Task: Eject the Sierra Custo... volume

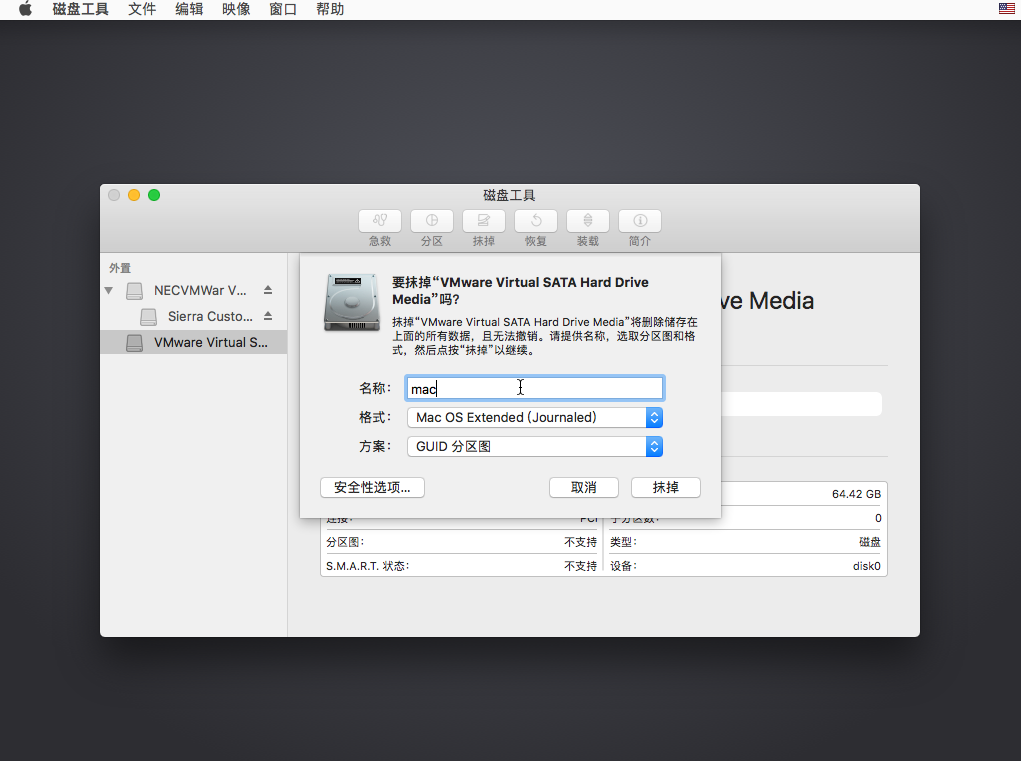Action: [x=268, y=316]
